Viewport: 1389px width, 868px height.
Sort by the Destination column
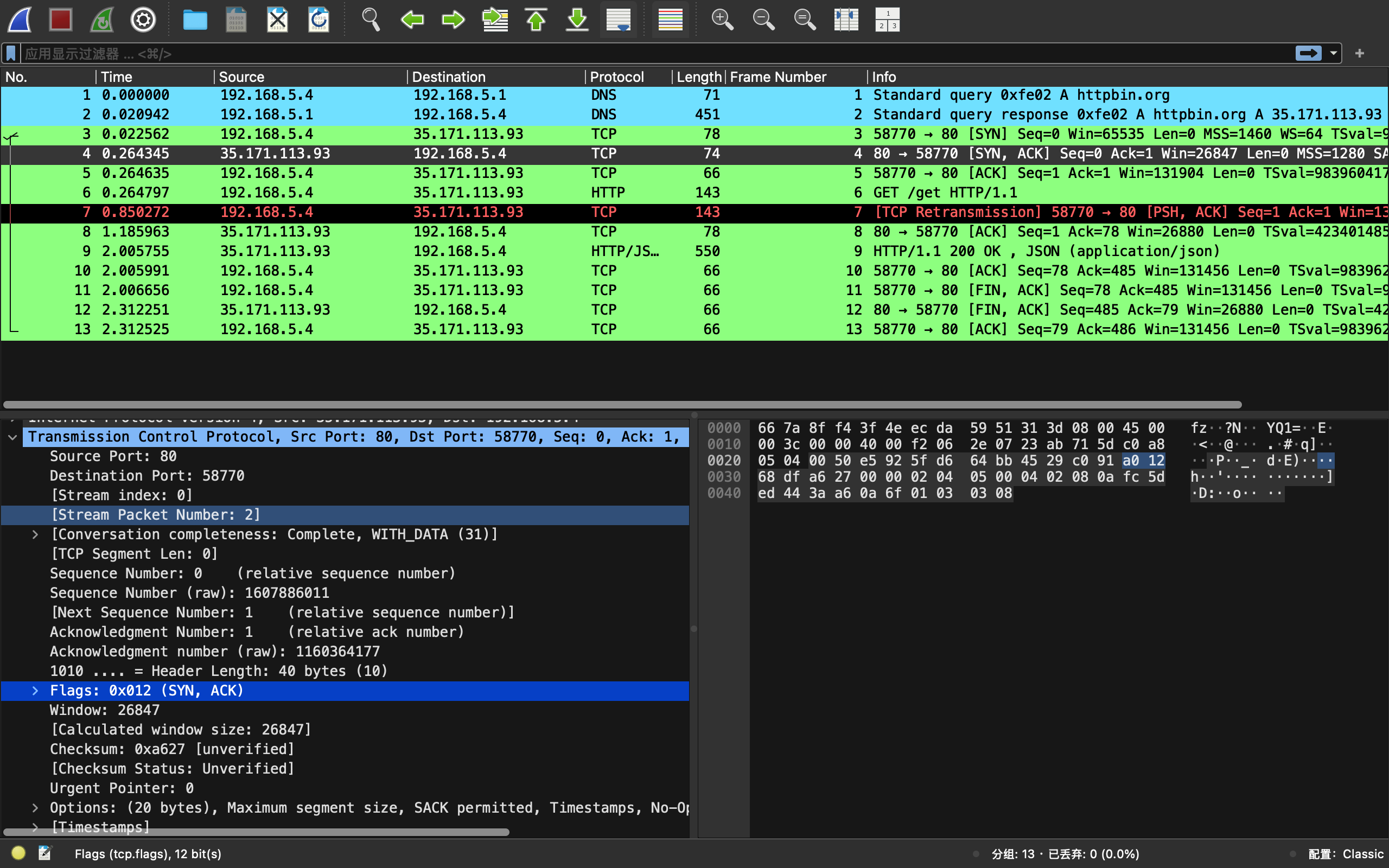496,77
